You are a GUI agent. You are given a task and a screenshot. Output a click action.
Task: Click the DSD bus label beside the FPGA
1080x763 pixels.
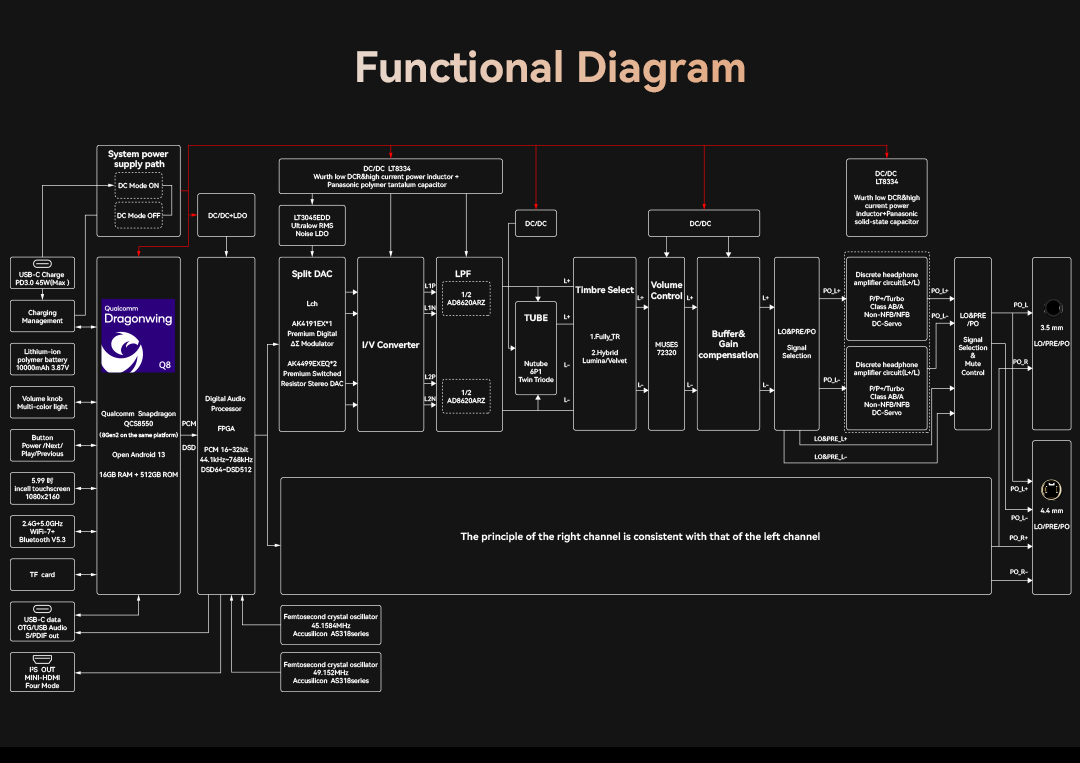coord(189,448)
